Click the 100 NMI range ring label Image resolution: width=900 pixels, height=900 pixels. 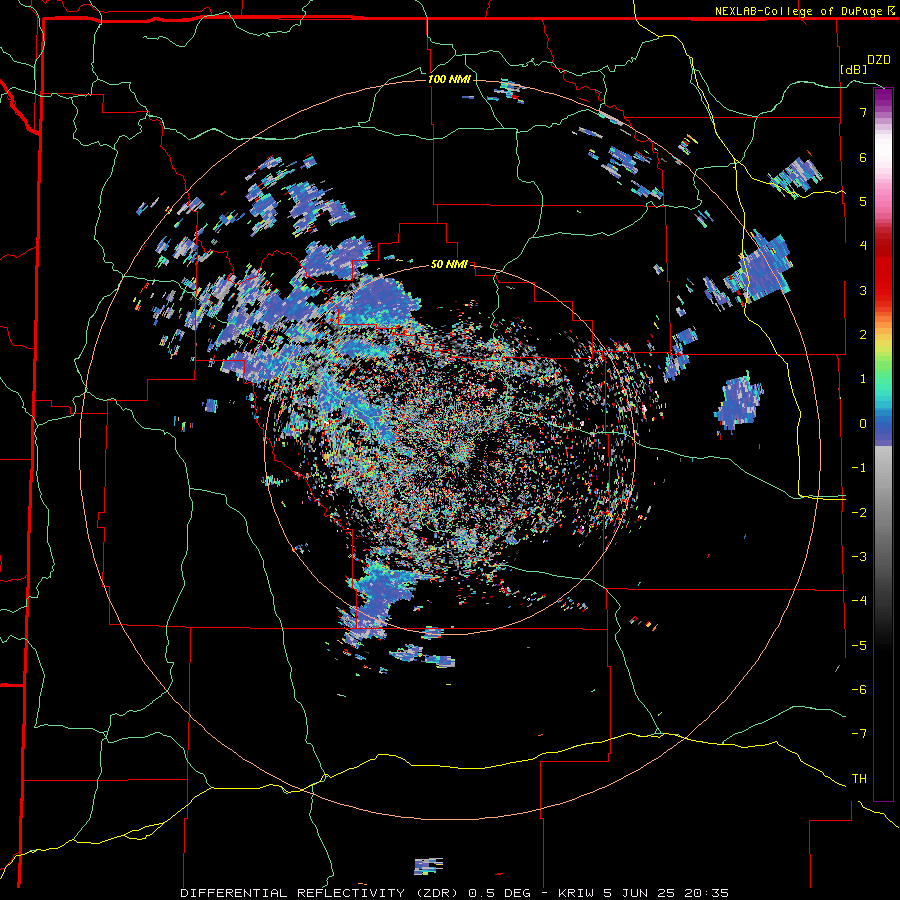449,79
